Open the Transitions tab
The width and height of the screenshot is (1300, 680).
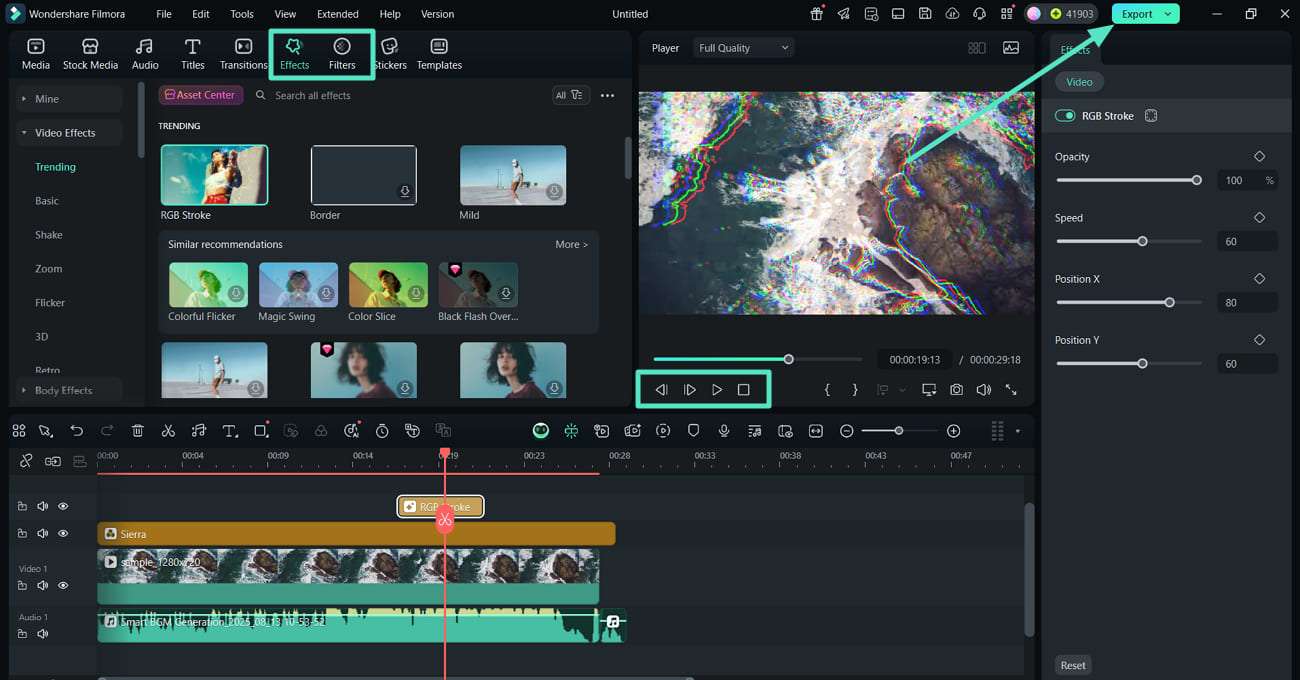(243, 54)
